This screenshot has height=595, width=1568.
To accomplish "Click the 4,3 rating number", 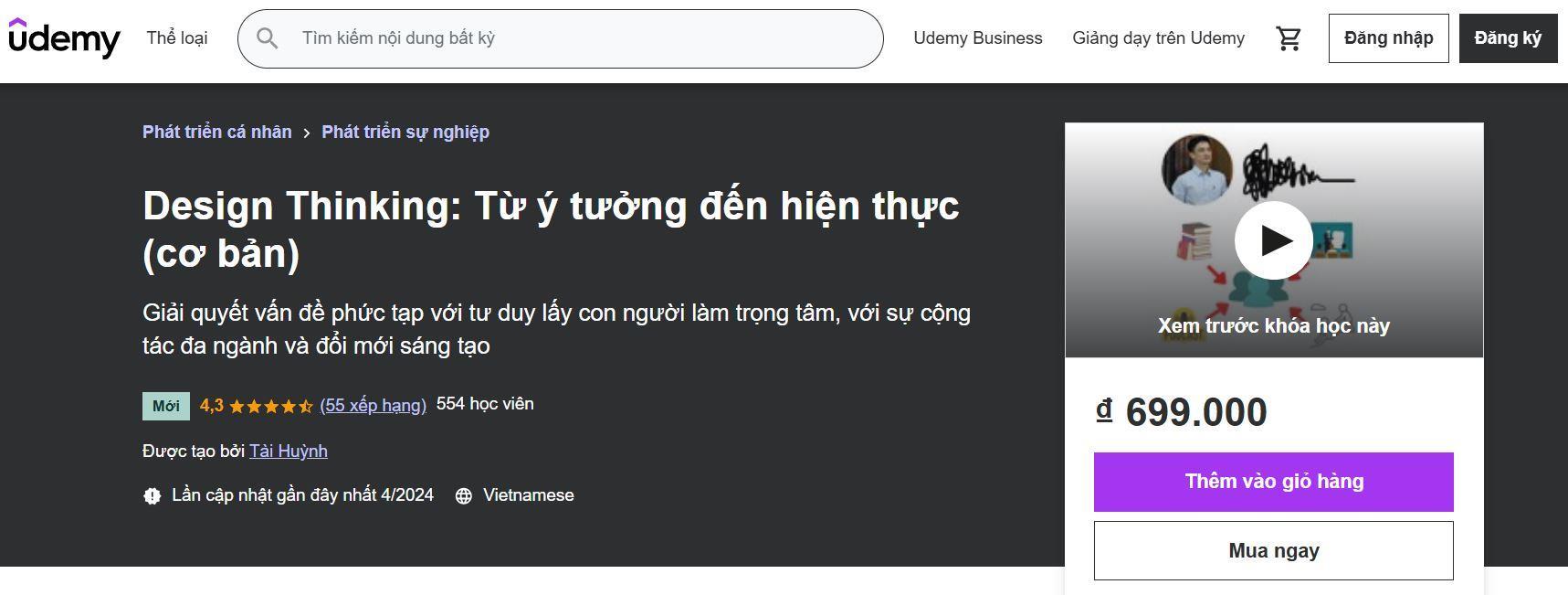I will (212, 406).
